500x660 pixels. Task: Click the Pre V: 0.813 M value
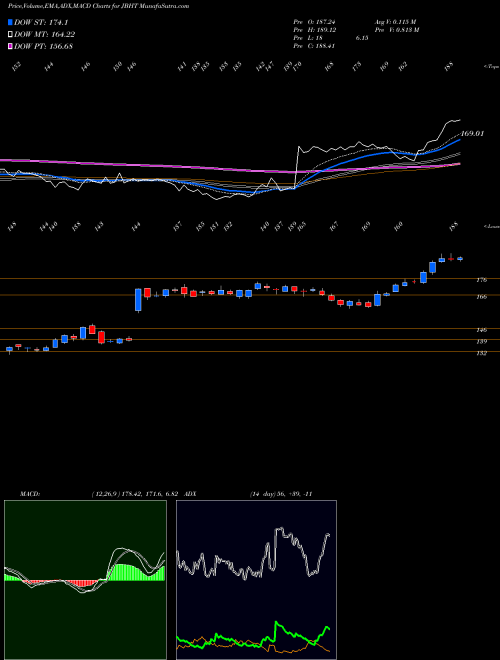click(x=396, y=30)
